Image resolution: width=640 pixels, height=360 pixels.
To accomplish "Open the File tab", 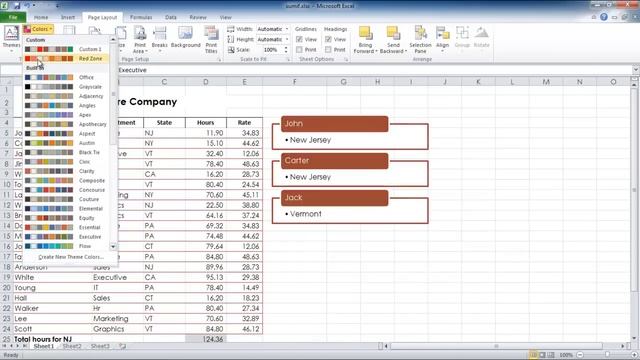I will tap(13, 17).
